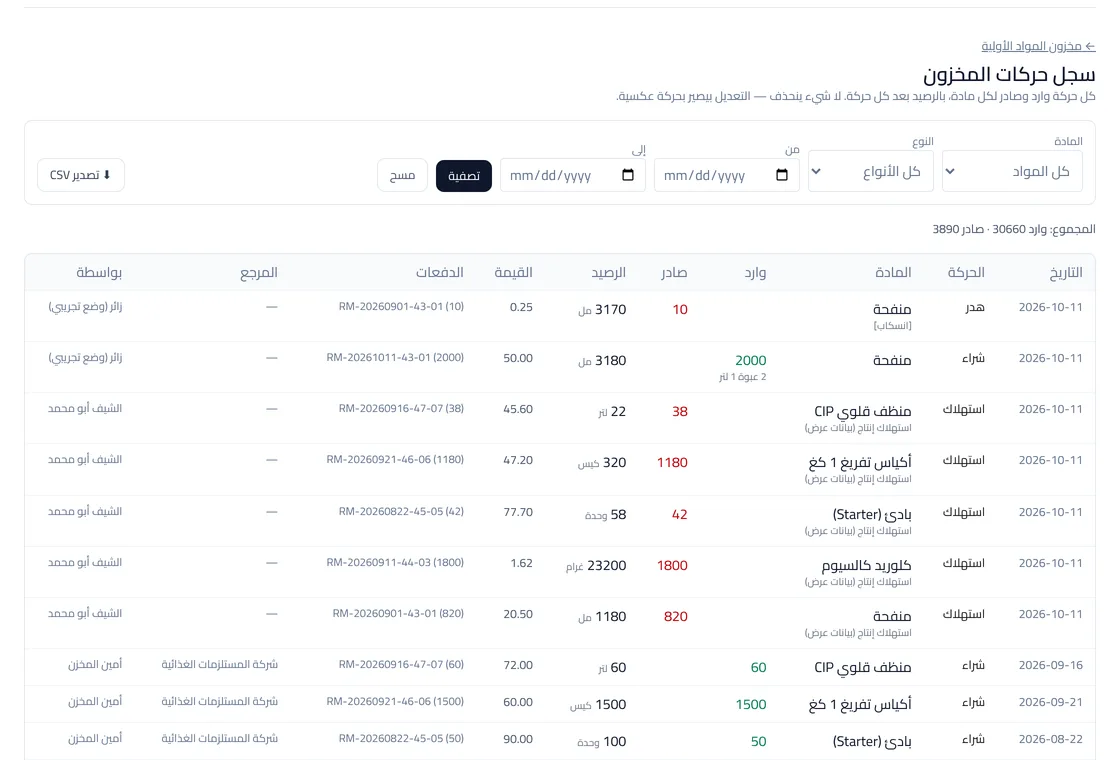Screen dimensions: 1120x760
Task: Apply filters with the تصفية button
Action: point(464,176)
